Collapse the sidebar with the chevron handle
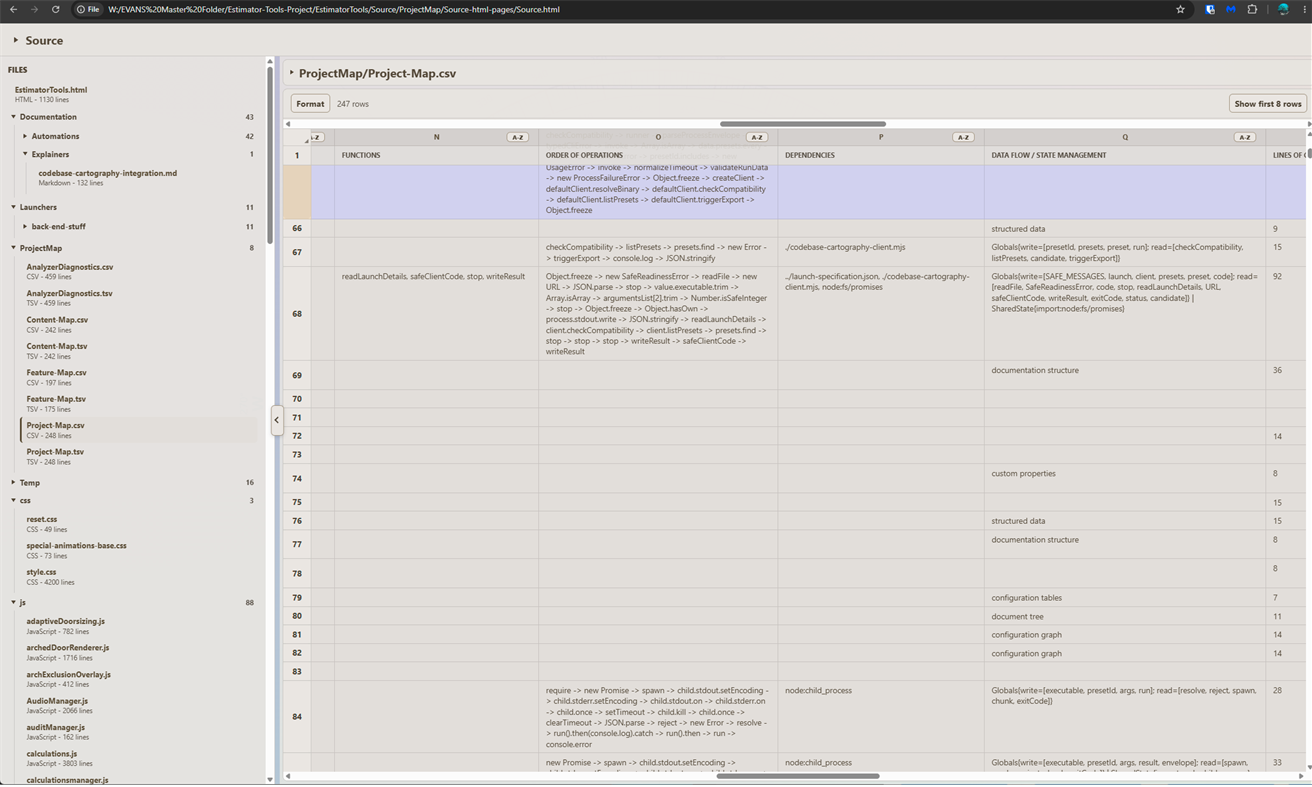 tap(277, 420)
